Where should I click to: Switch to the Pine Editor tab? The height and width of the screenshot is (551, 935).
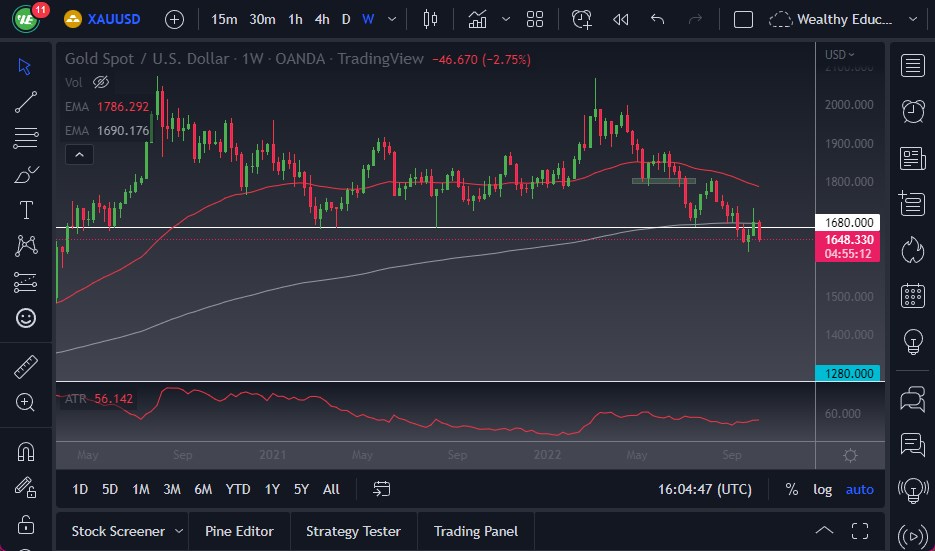tap(239, 531)
